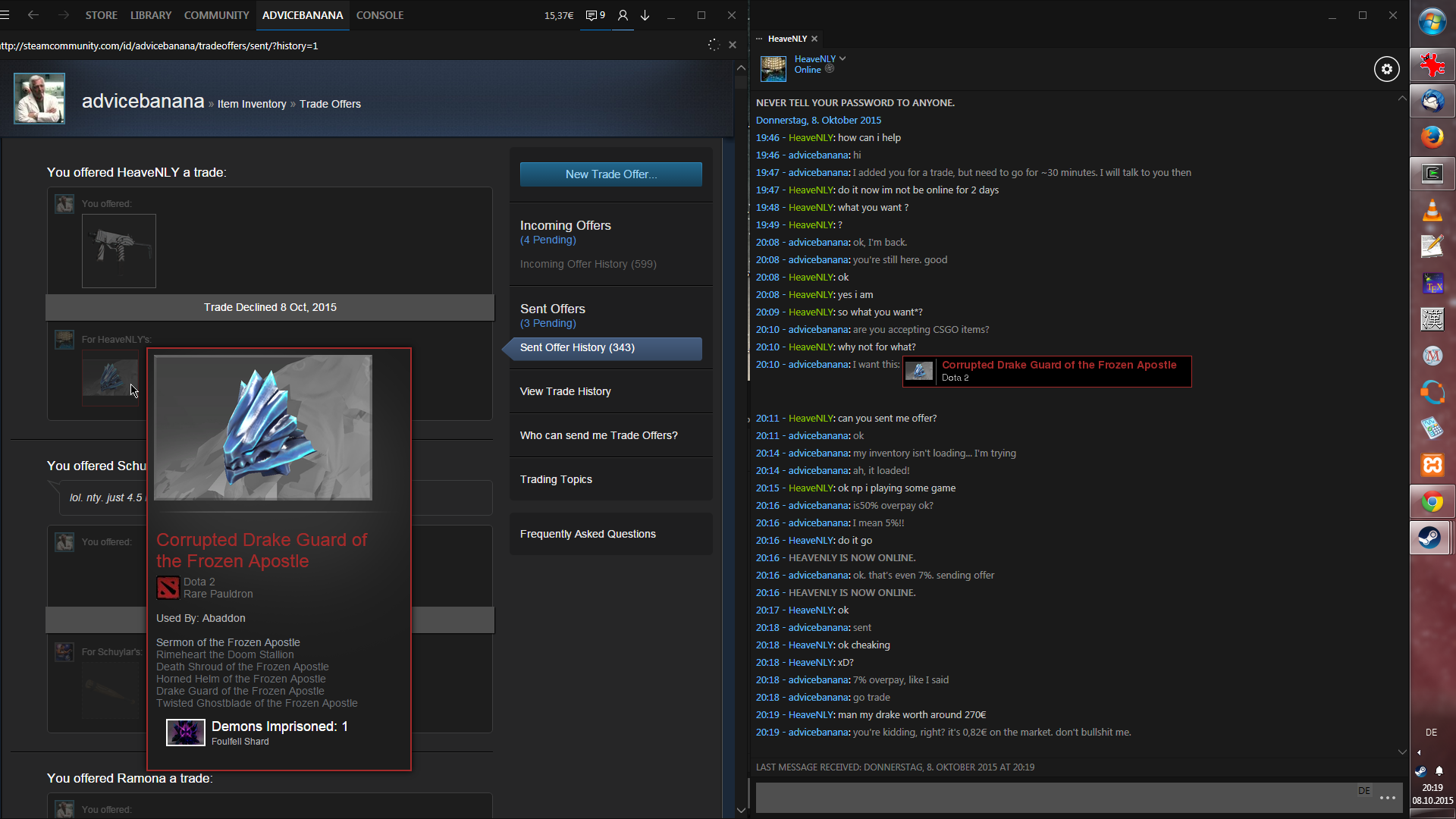Open the chat settings gear icon

click(x=1386, y=69)
